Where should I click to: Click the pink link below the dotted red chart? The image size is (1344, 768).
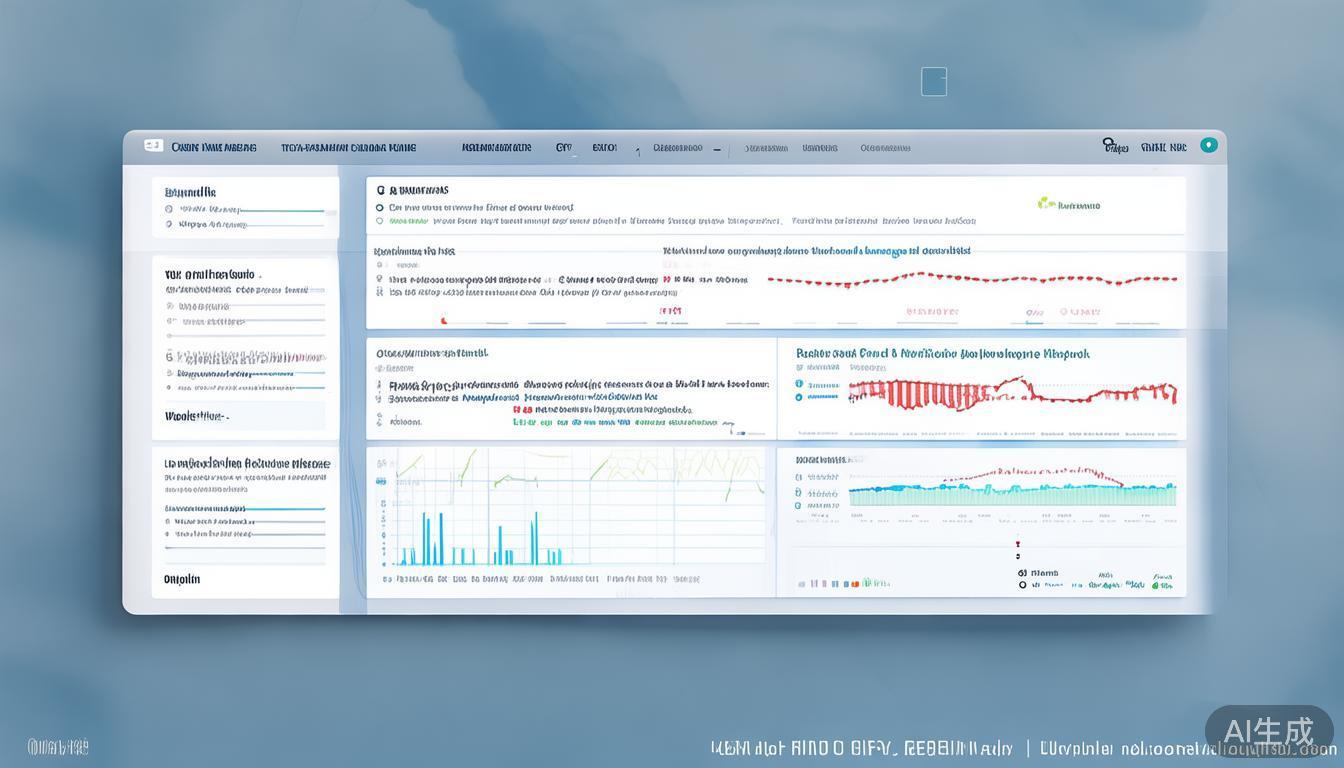(x=931, y=312)
